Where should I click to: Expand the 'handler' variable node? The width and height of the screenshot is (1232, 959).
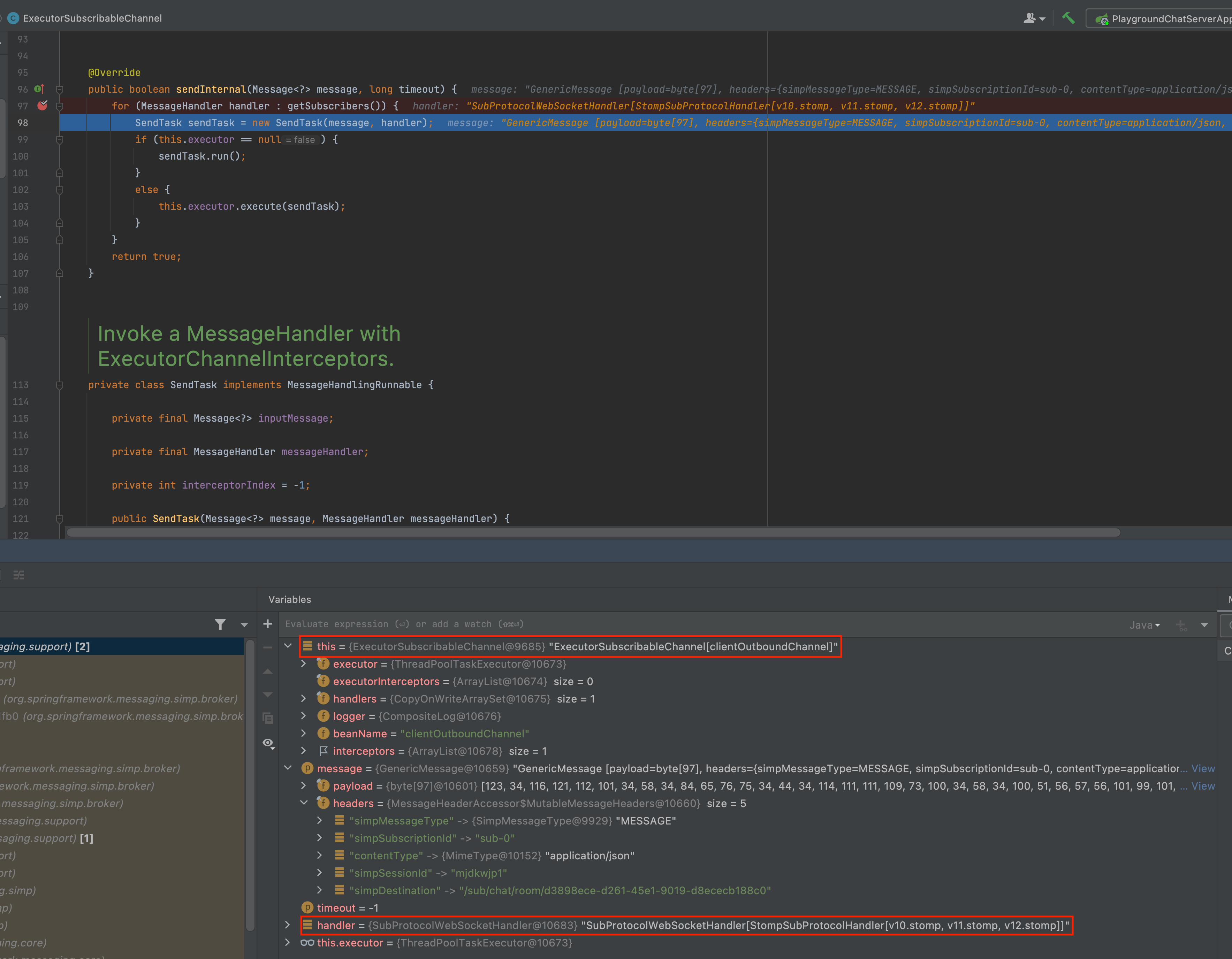coord(288,925)
